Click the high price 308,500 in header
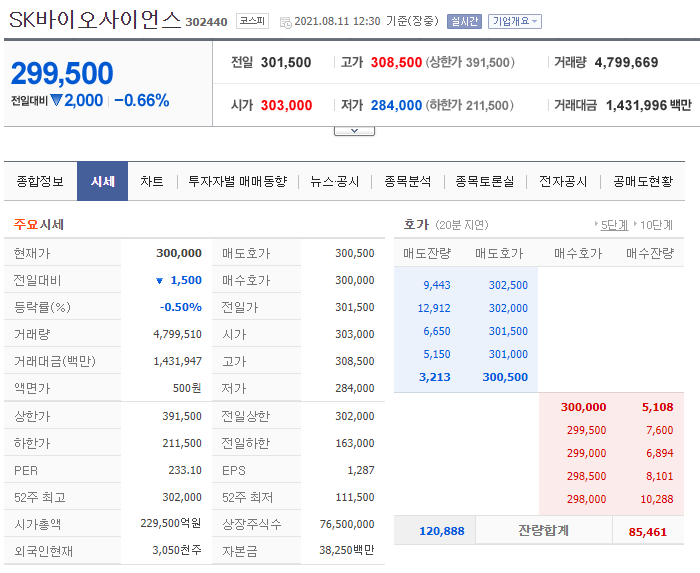The image size is (700, 573). tap(396, 62)
